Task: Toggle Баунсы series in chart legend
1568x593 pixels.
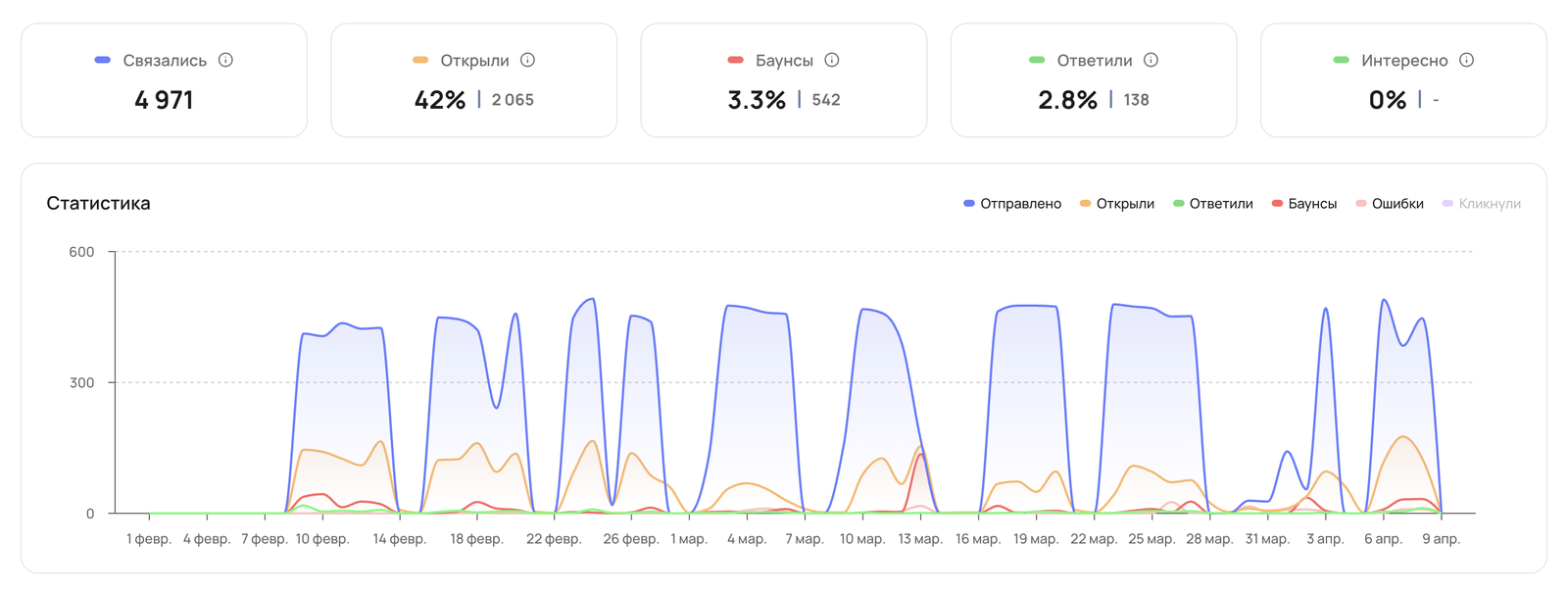Action: 1304,204
